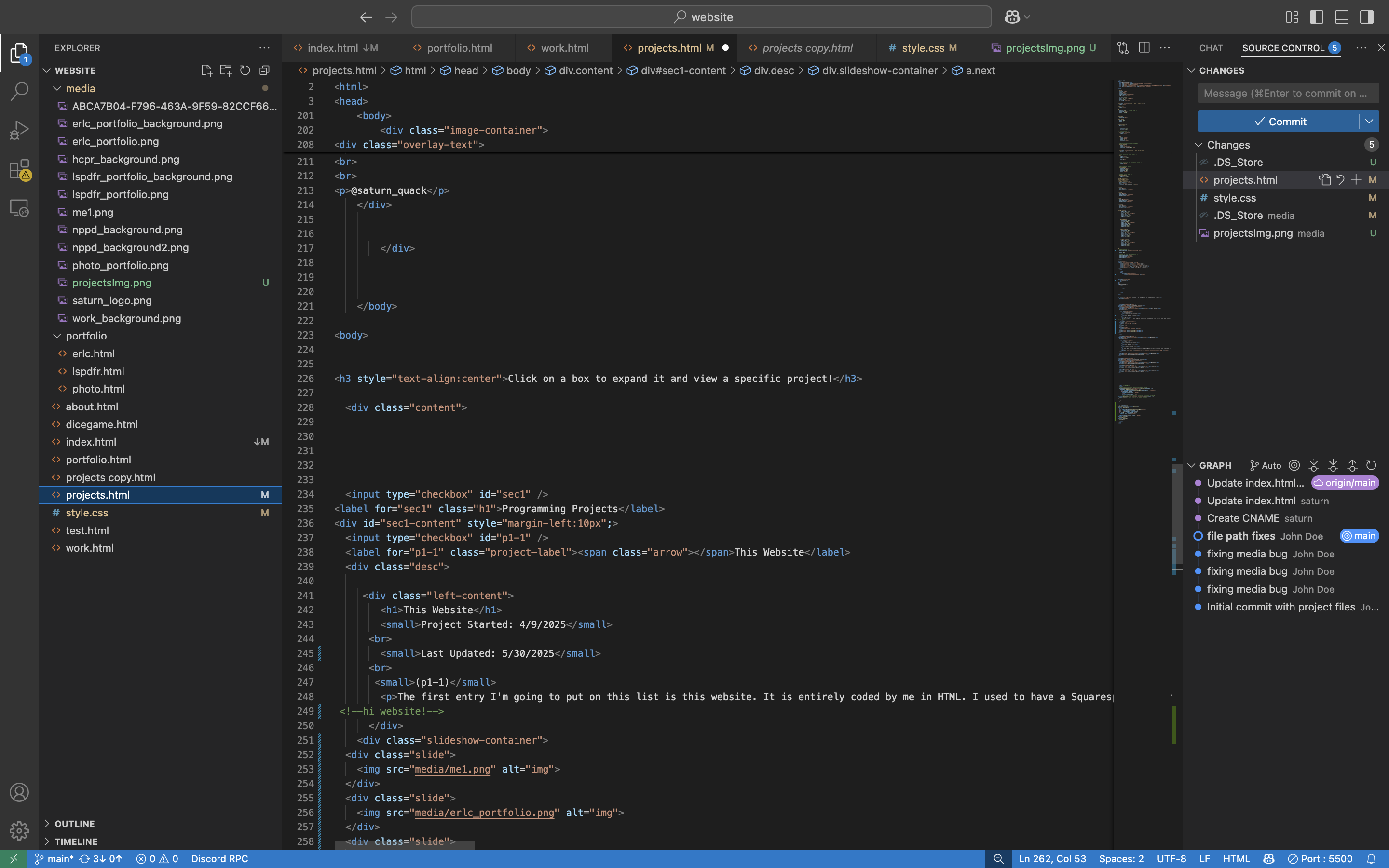The width and height of the screenshot is (1389, 868).
Task: Open Commit button dropdown arrow
Action: click(x=1370, y=121)
